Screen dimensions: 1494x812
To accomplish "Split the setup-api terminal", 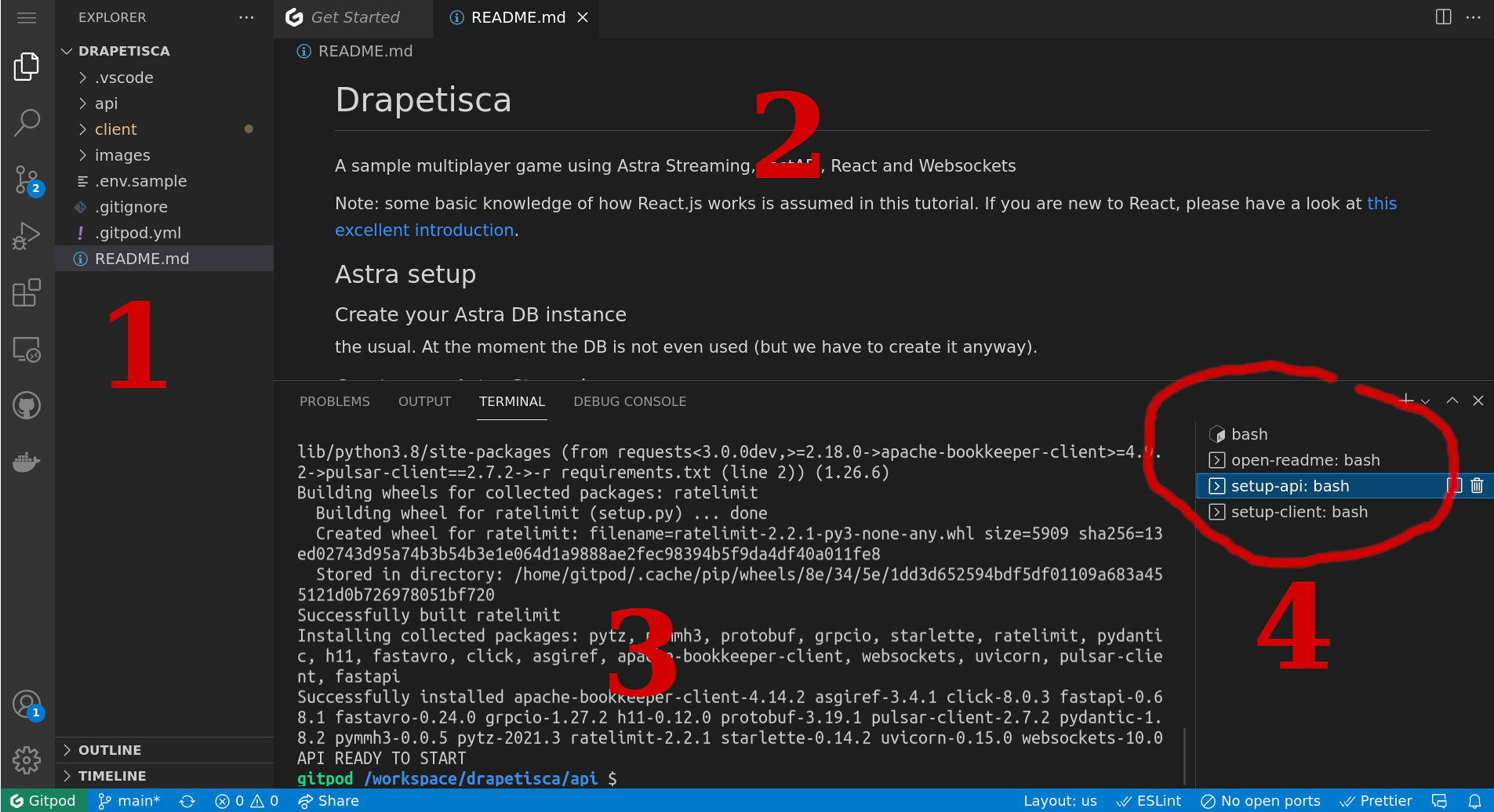I will point(1455,486).
